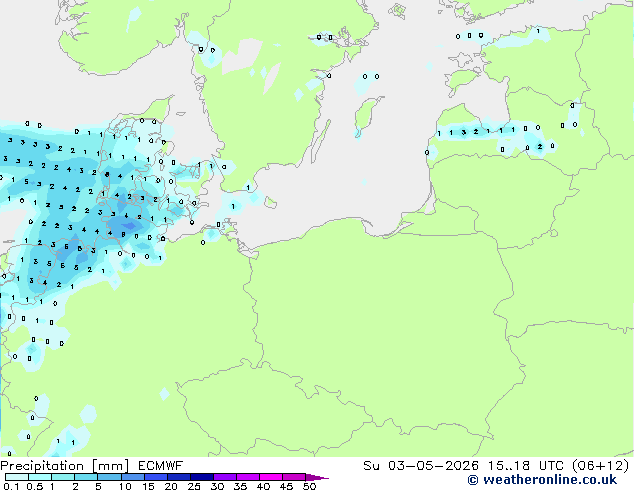The image size is (634, 490).
Task: Click the 1–2 mm legend color swatch
Action: pyautogui.click(x=63, y=477)
